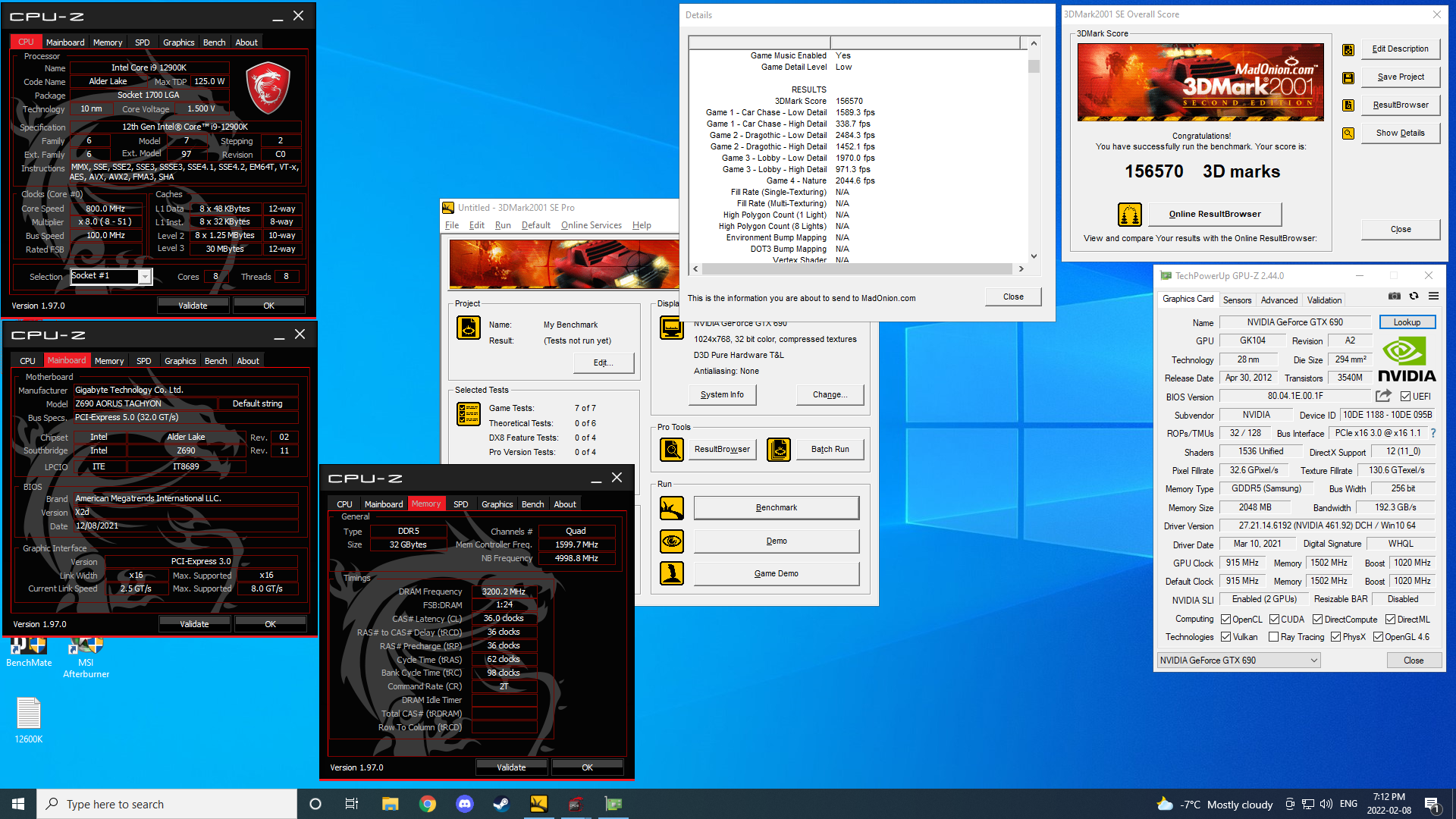Click the Edit... project button

click(603, 363)
